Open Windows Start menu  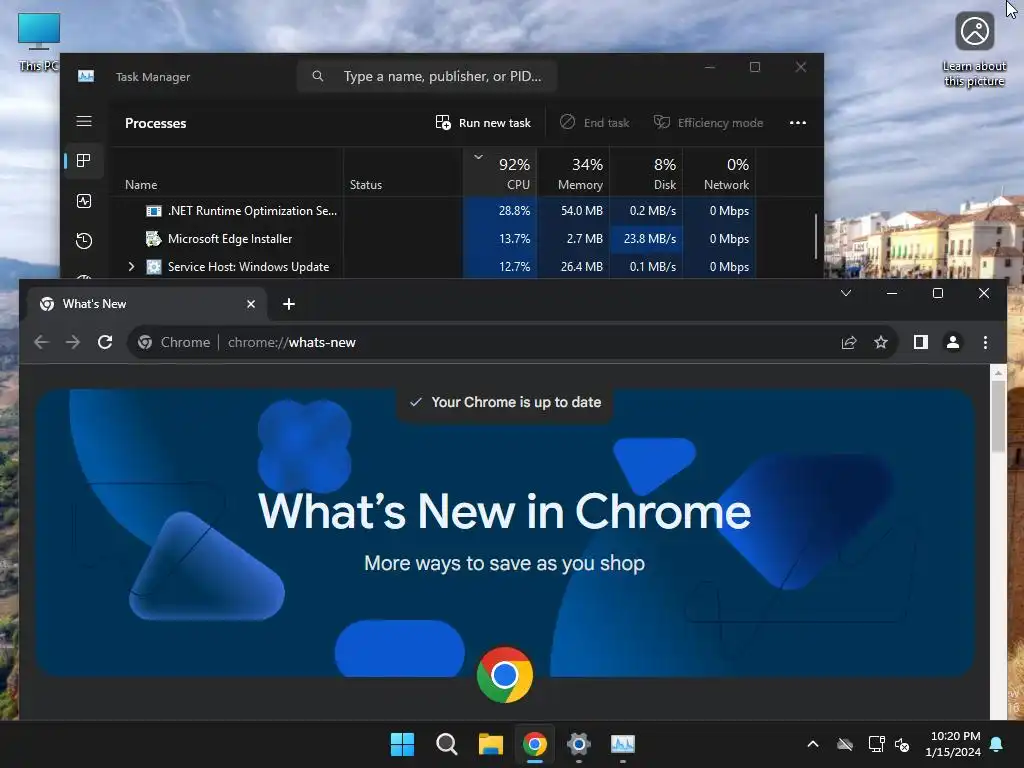402,744
